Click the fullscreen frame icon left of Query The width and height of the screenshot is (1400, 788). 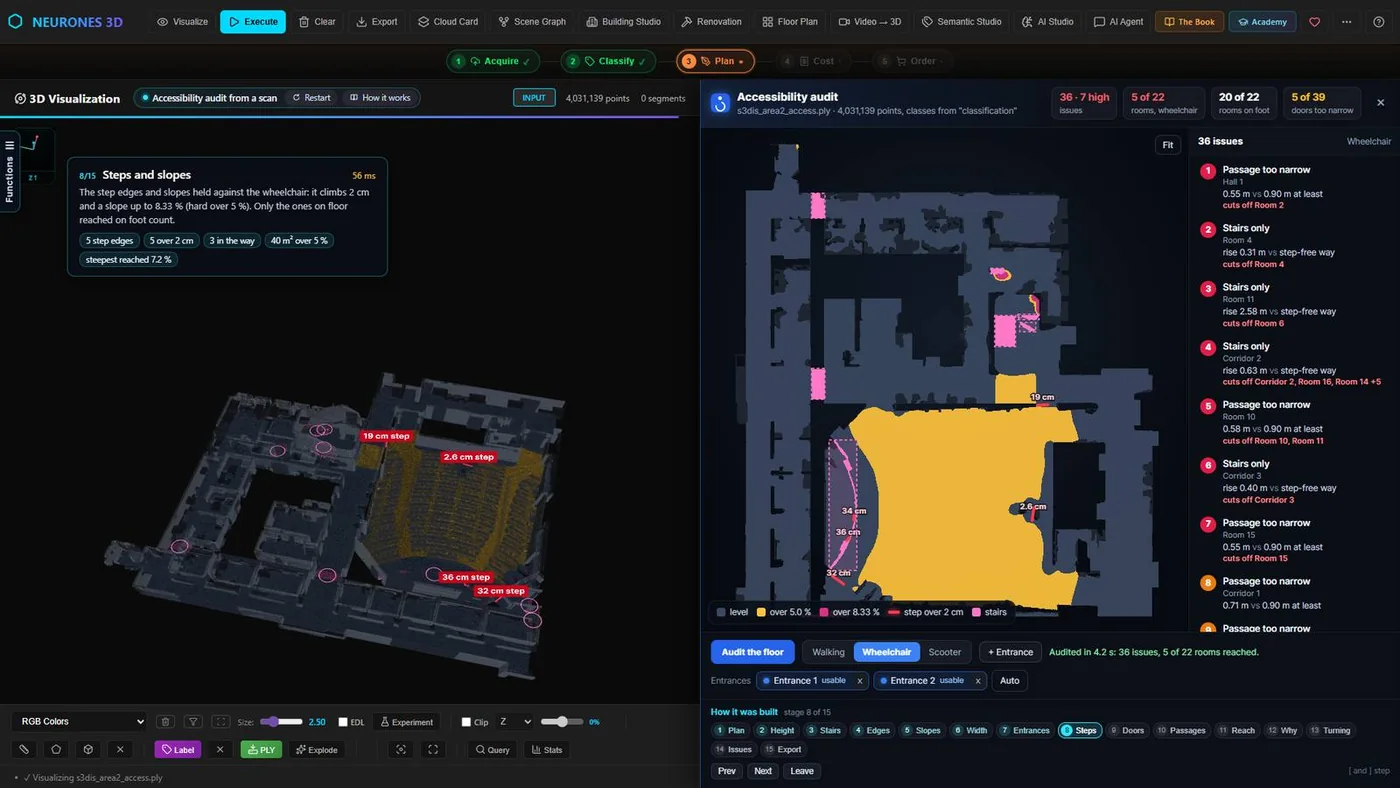(433, 749)
